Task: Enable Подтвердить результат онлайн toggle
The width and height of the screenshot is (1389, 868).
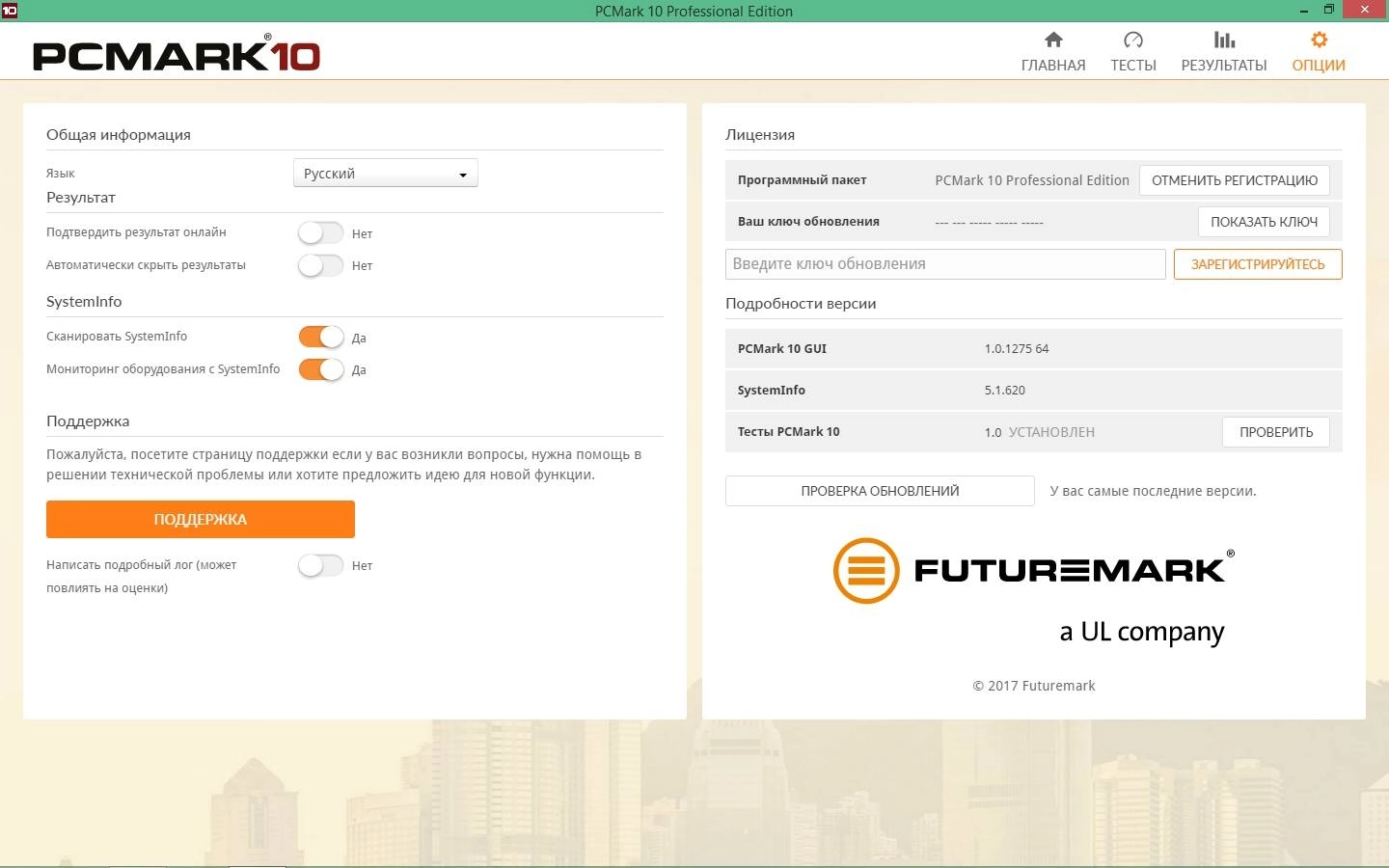Action: tap(320, 233)
